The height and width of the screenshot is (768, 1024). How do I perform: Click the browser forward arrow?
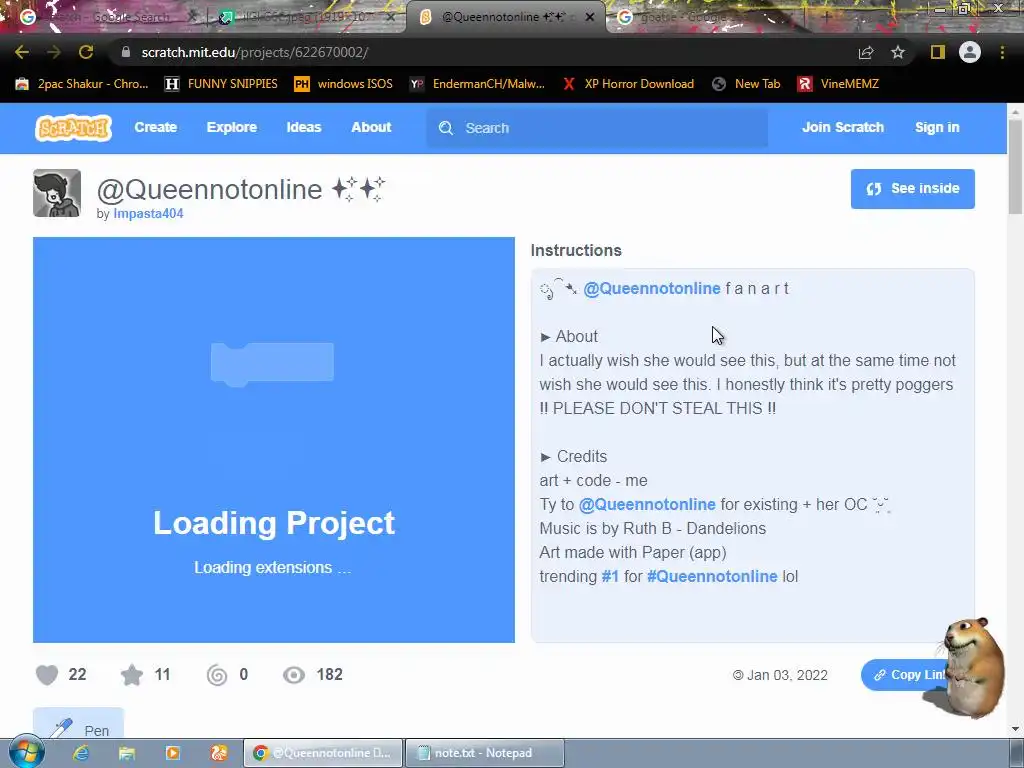54,52
